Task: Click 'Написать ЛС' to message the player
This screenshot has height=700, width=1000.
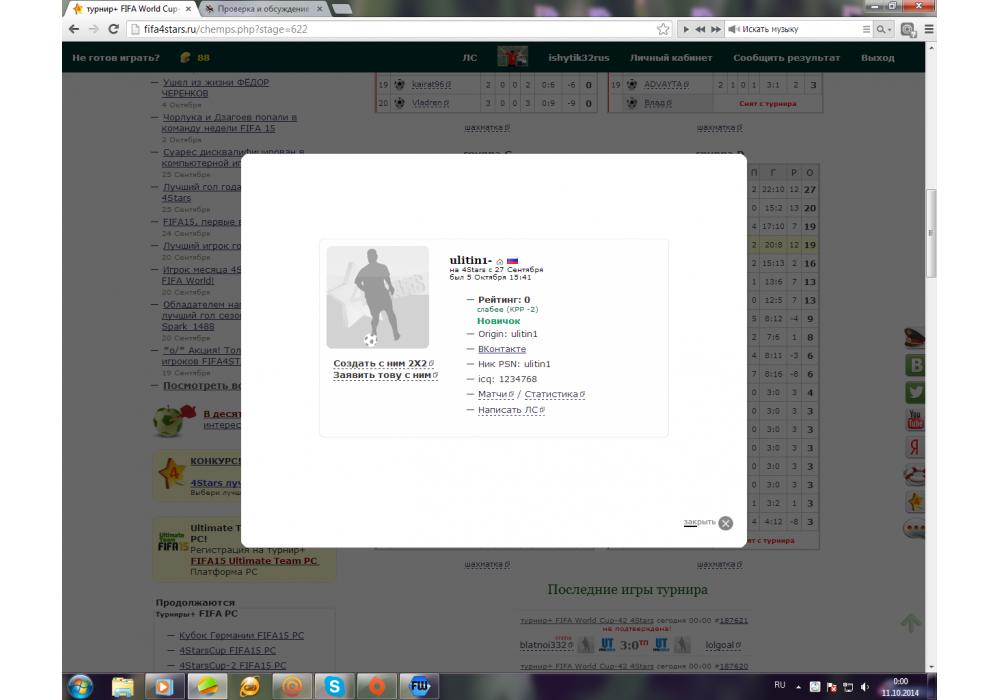Action: tap(511, 410)
